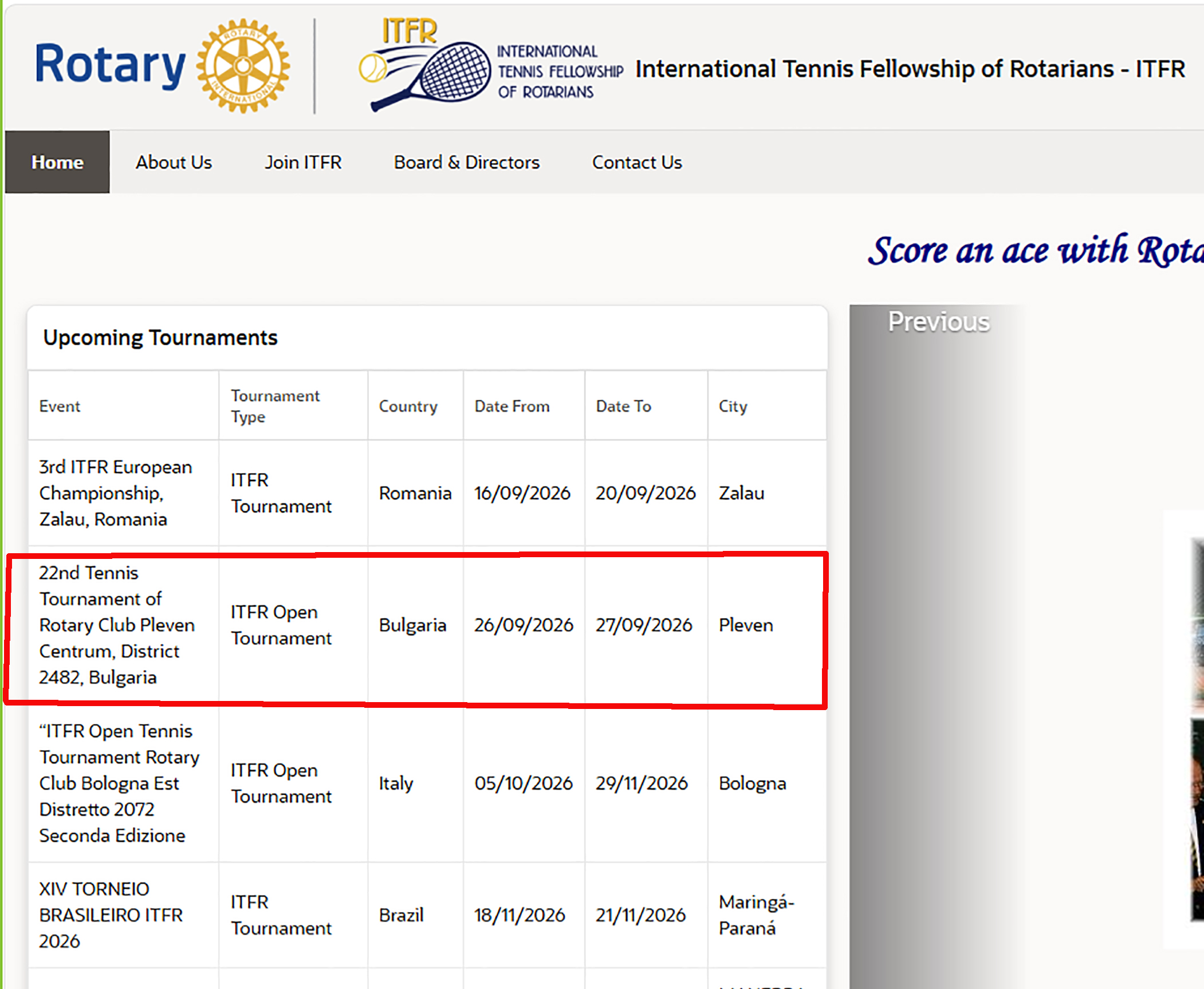Click the Event column header
Viewport: 1204px width, 989px height.
tap(60, 406)
